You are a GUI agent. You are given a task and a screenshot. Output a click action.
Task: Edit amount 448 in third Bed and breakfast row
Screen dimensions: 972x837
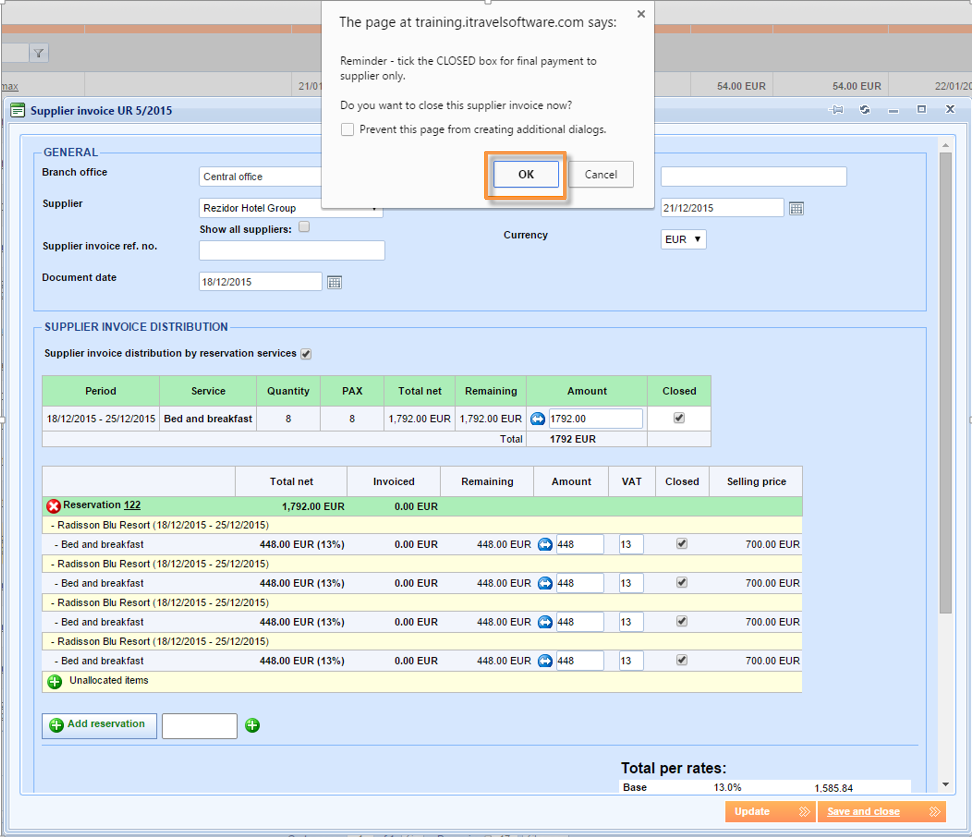pyautogui.click(x=580, y=622)
